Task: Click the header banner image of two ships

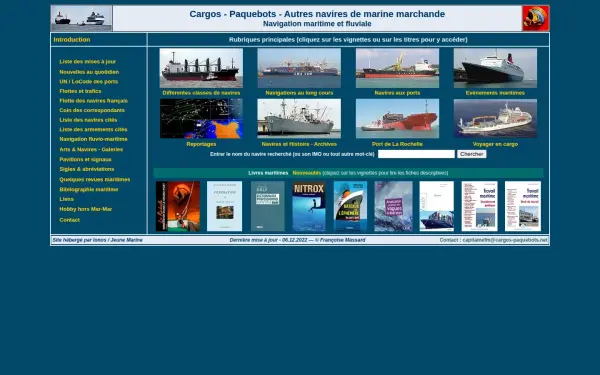Action: (x=82, y=18)
